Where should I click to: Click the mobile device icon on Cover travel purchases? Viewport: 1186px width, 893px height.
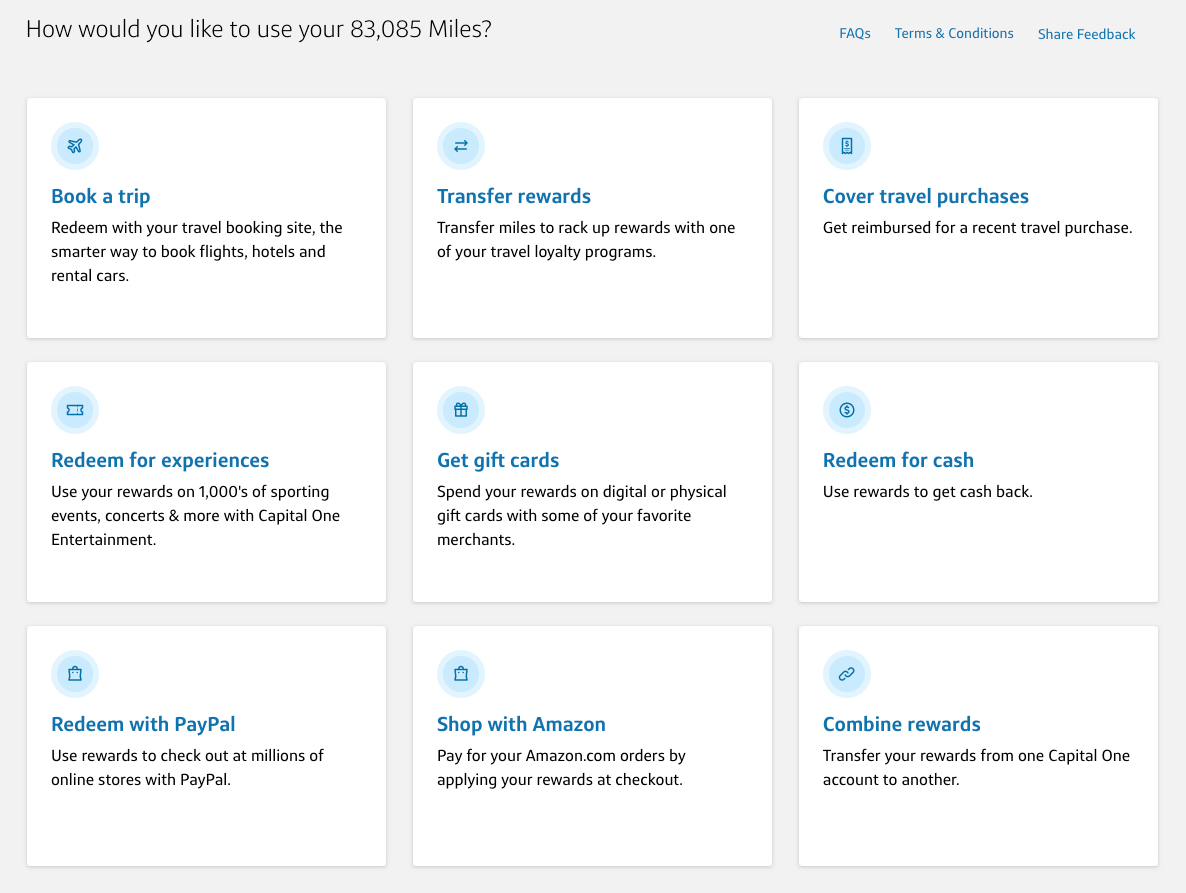(847, 145)
